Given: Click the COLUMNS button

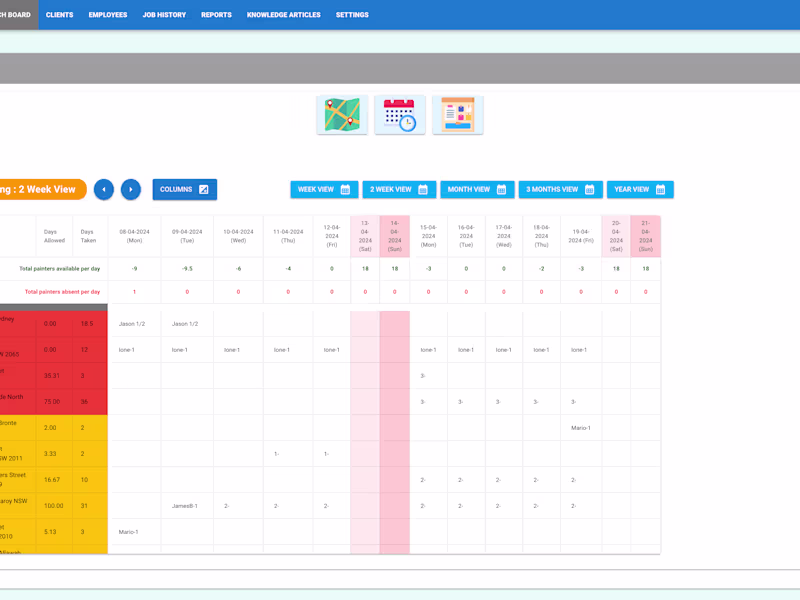Looking at the screenshot, I should (184, 189).
